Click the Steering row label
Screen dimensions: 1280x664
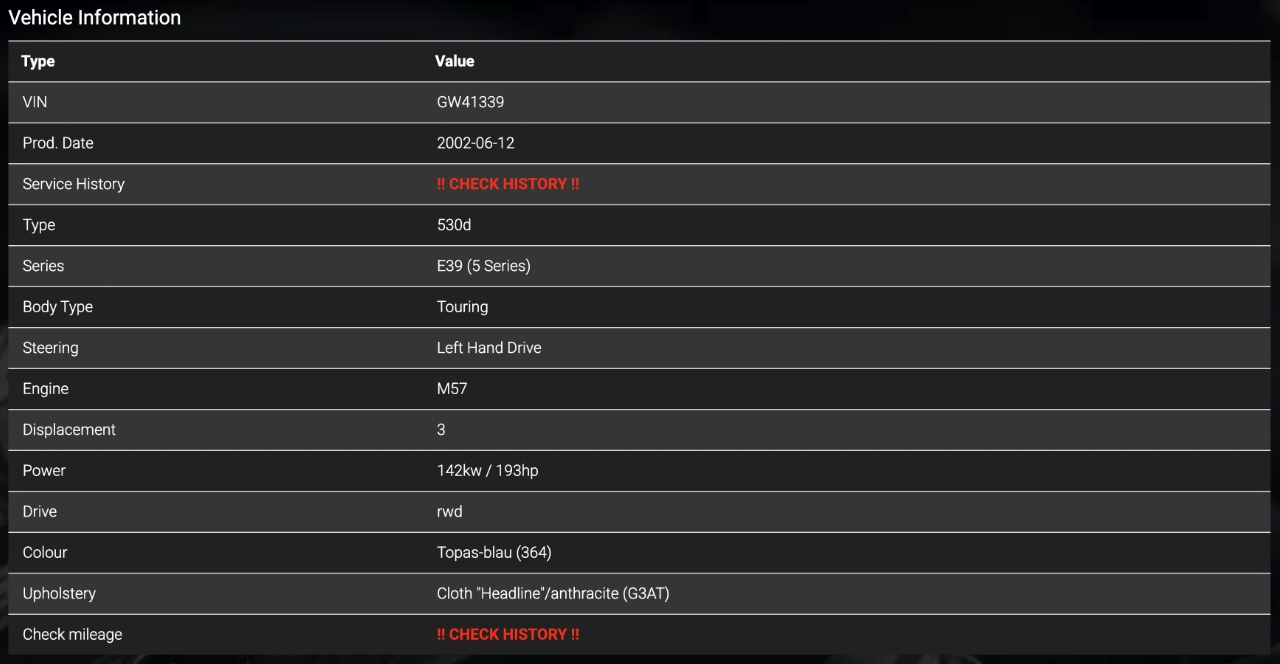click(50, 348)
